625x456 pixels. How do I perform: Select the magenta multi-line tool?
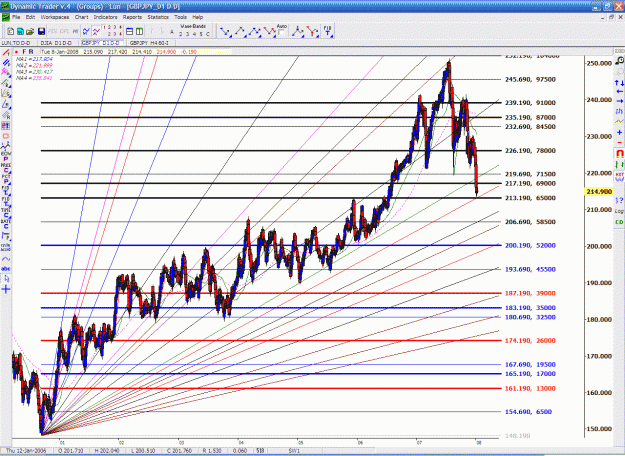click(6, 72)
